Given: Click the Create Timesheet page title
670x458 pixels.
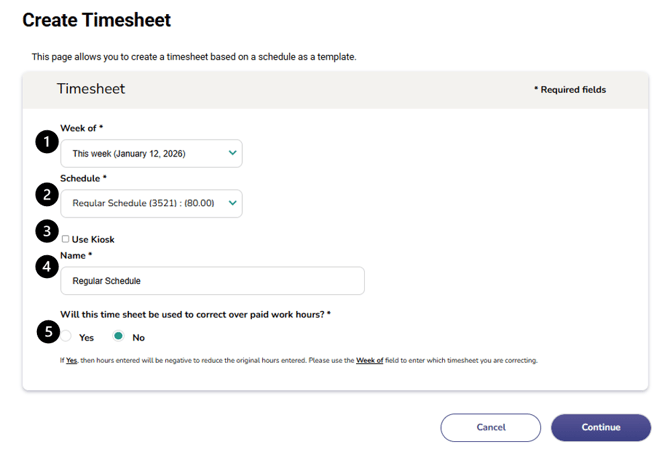Looking at the screenshot, I should point(96,20).
